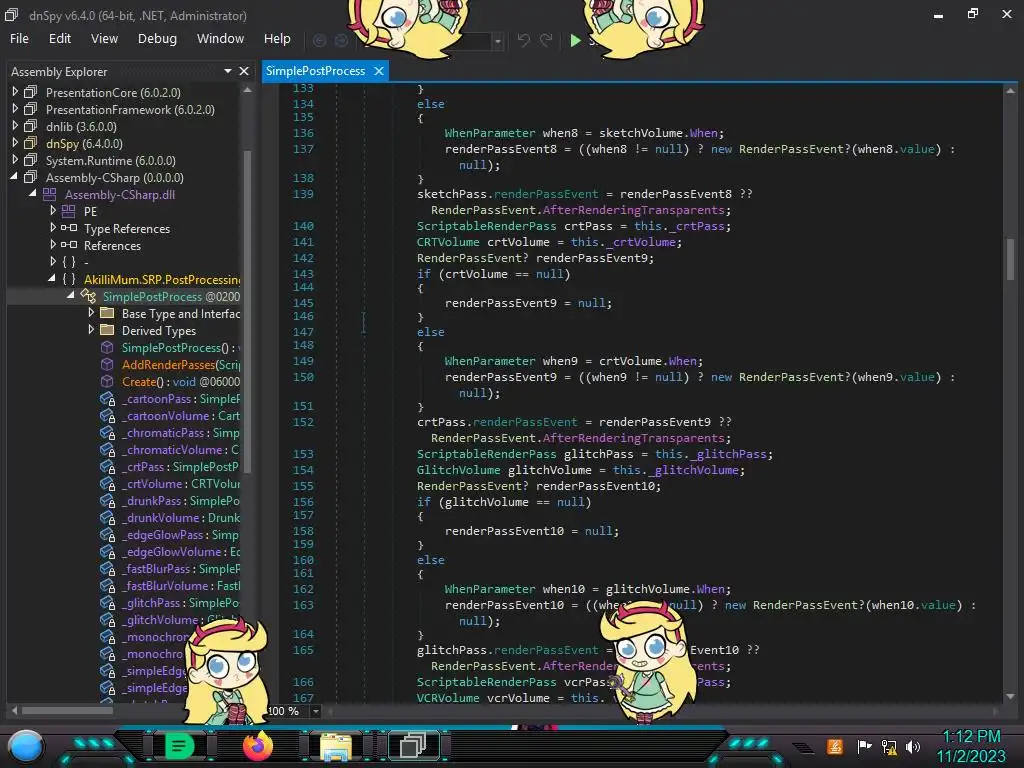Click the Start debugging green play icon
The width and height of the screenshot is (1024, 768).
click(575, 40)
